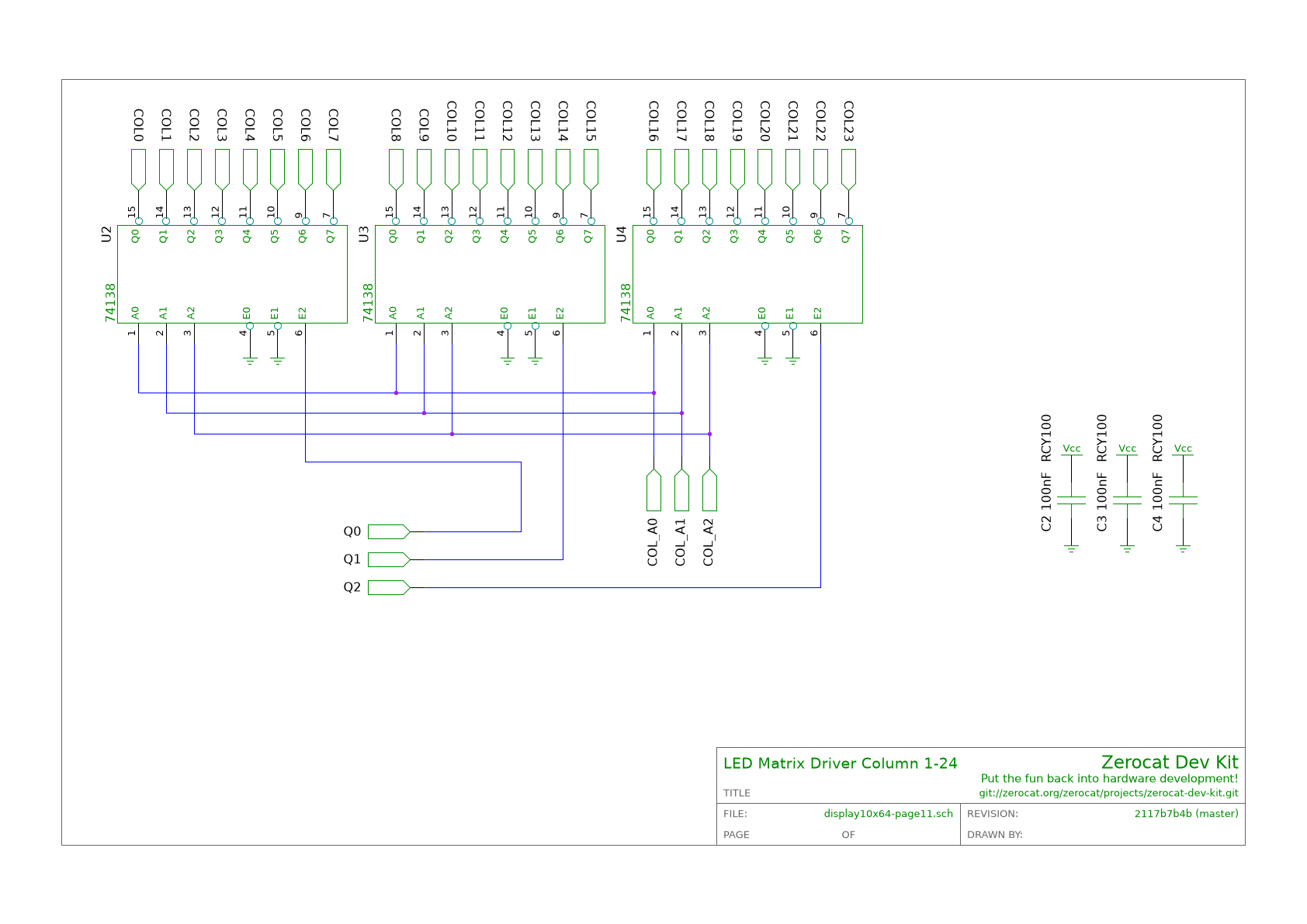Select the C4 100nF capacitor symbol
The height and width of the screenshot is (924, 1307).
pos(1183,500)
